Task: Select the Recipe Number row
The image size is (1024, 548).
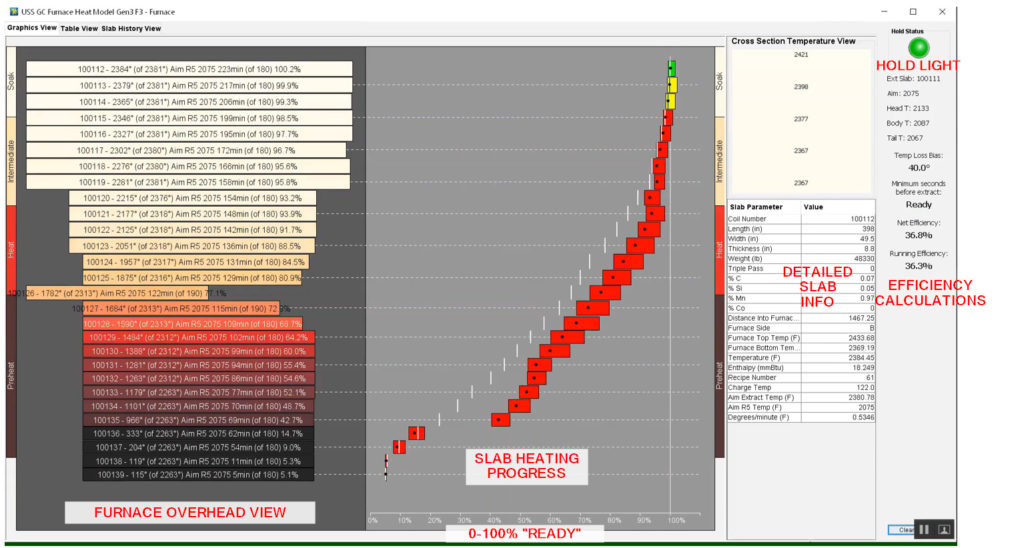Action: pos(801,378)
